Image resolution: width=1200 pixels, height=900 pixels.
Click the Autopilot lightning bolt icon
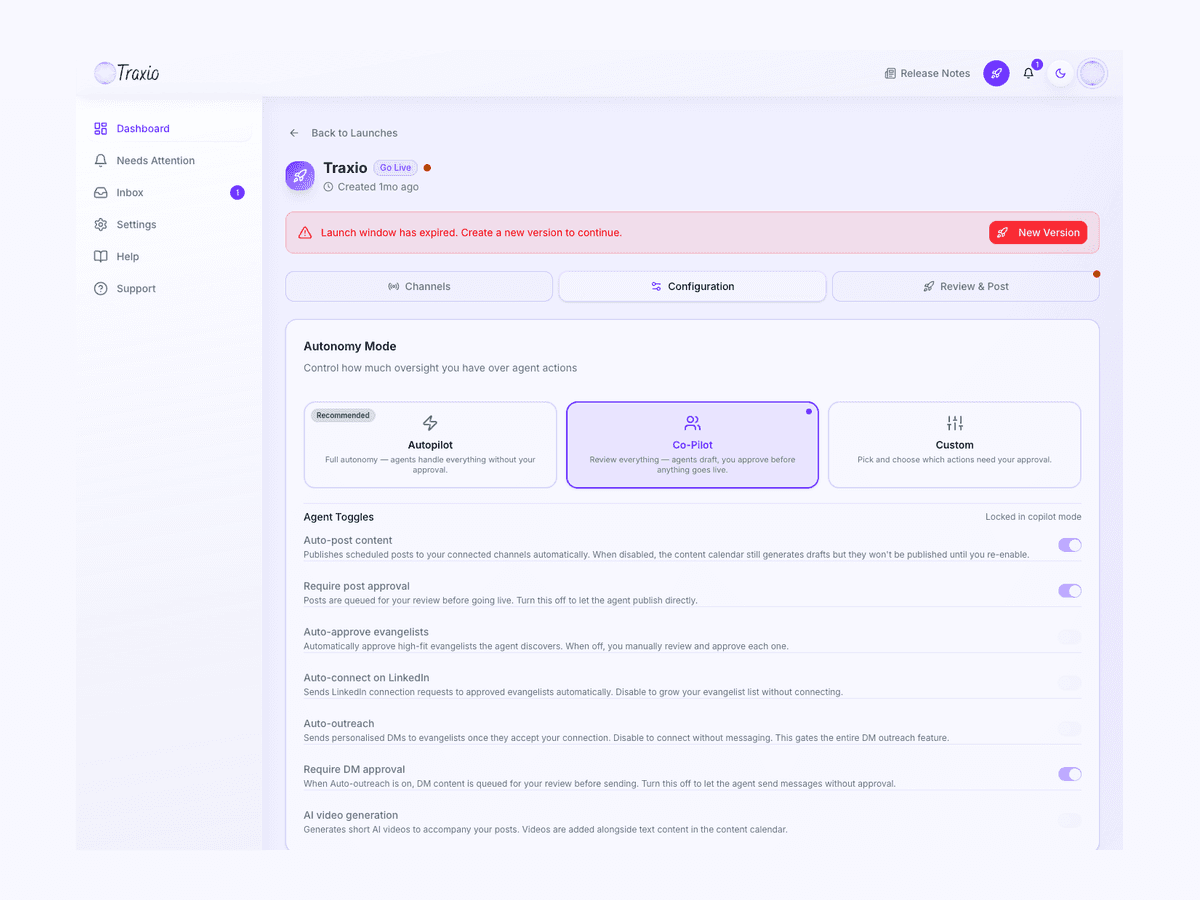point(430,423)
